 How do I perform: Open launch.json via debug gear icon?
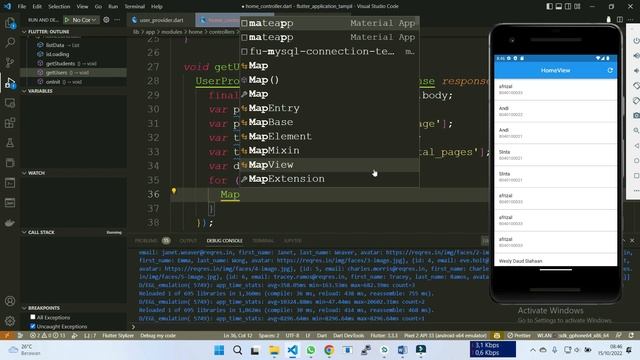(106, 20)
